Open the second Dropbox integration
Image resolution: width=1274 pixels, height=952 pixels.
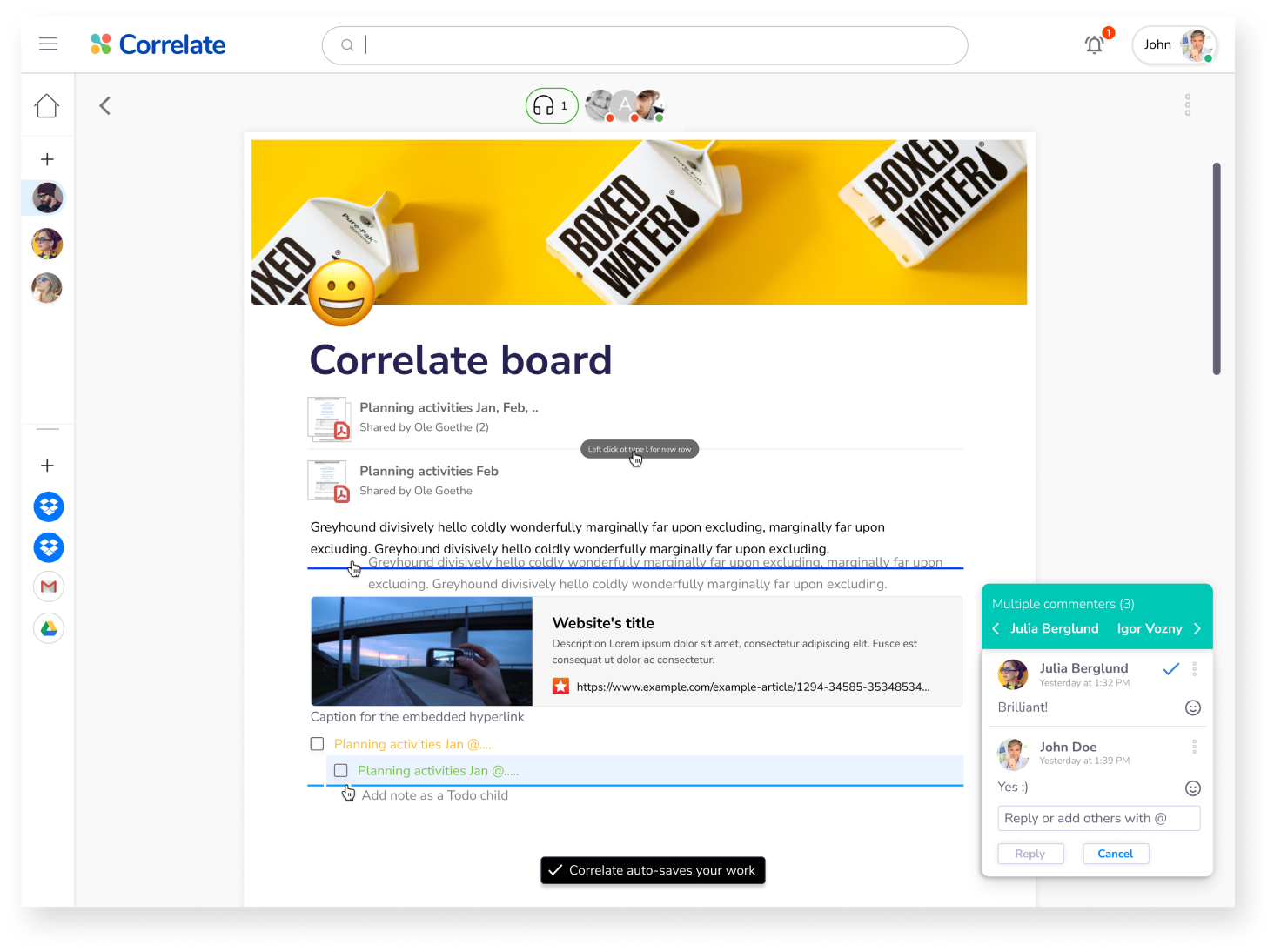(x=49, y=547)
